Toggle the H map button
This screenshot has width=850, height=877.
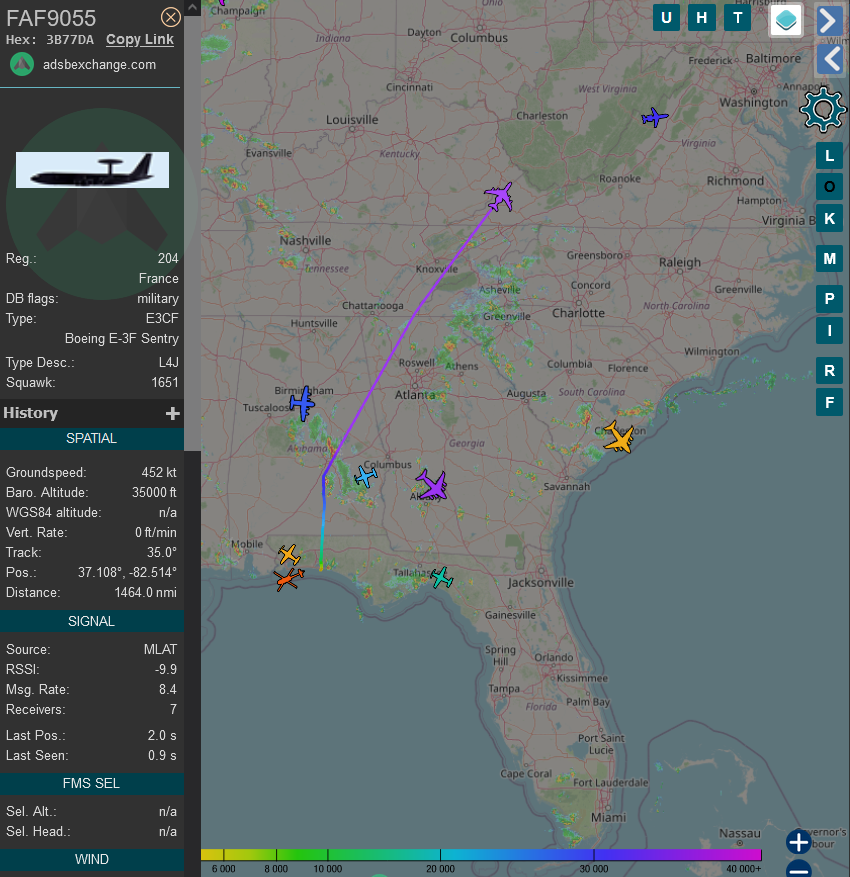pos(702,18)
